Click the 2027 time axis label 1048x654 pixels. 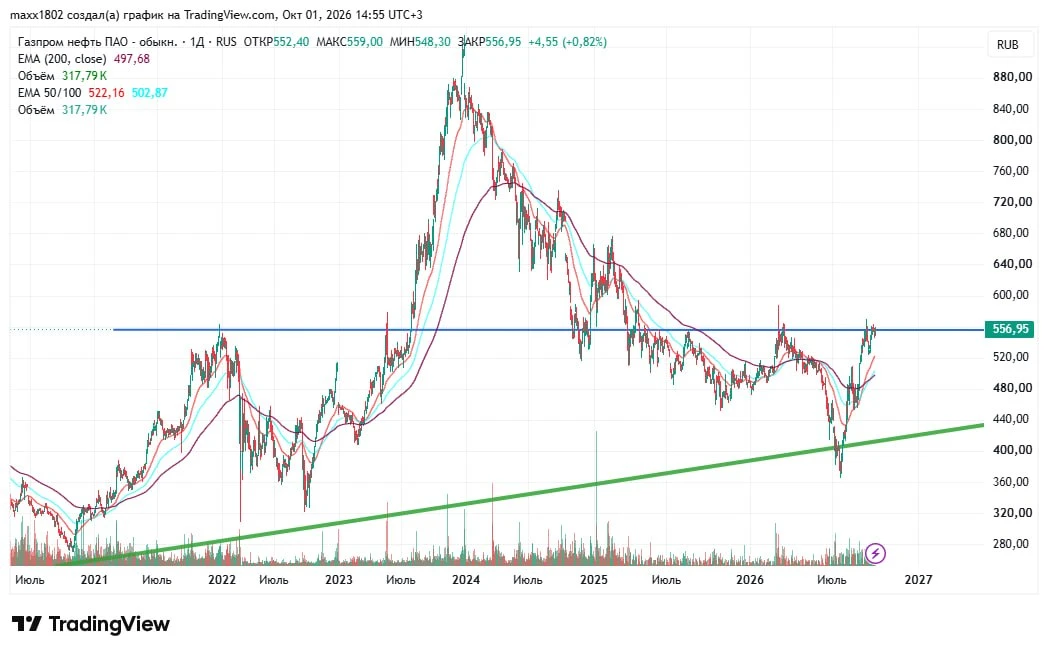coord(918,580)
